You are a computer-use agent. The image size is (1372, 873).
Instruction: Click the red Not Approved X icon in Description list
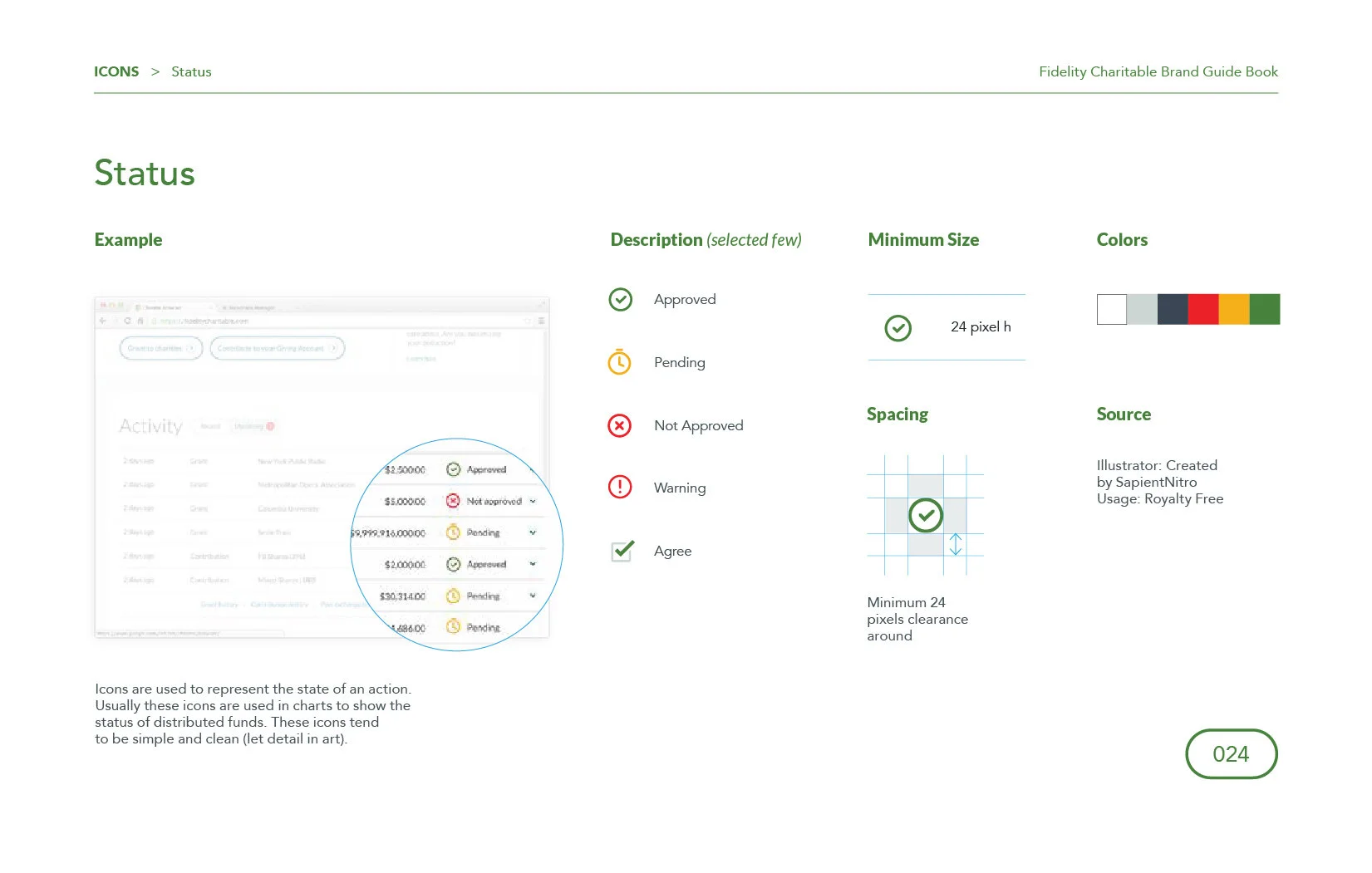(x=619, y=425)
